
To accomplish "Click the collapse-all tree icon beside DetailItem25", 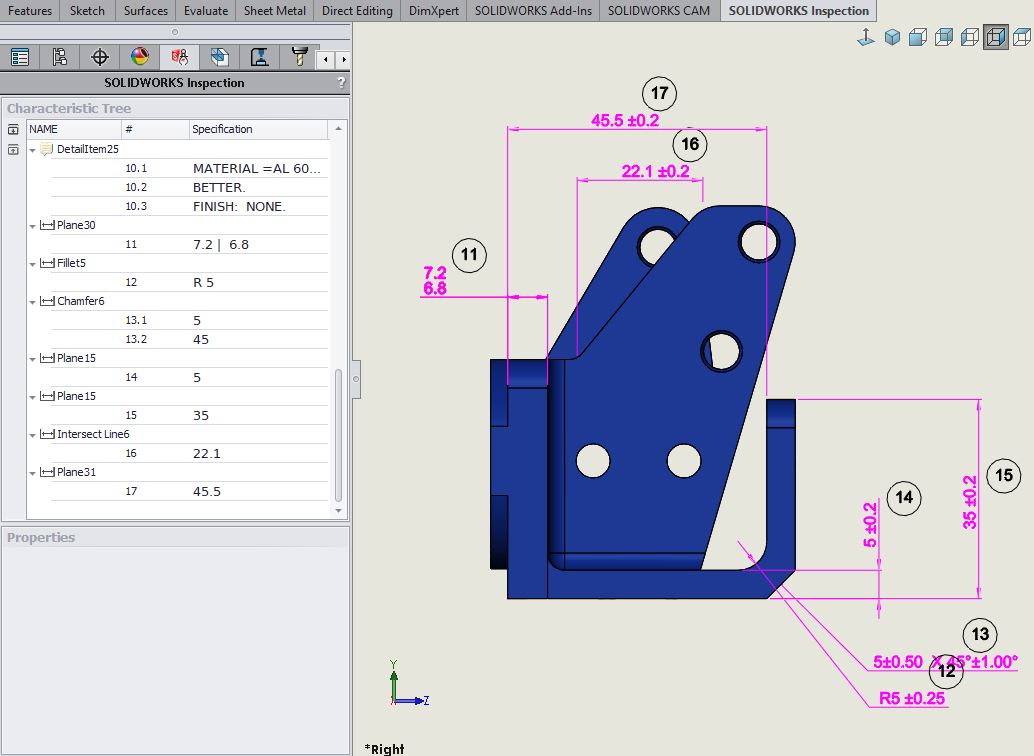I will pyautogui.click(x=13, y=150).
